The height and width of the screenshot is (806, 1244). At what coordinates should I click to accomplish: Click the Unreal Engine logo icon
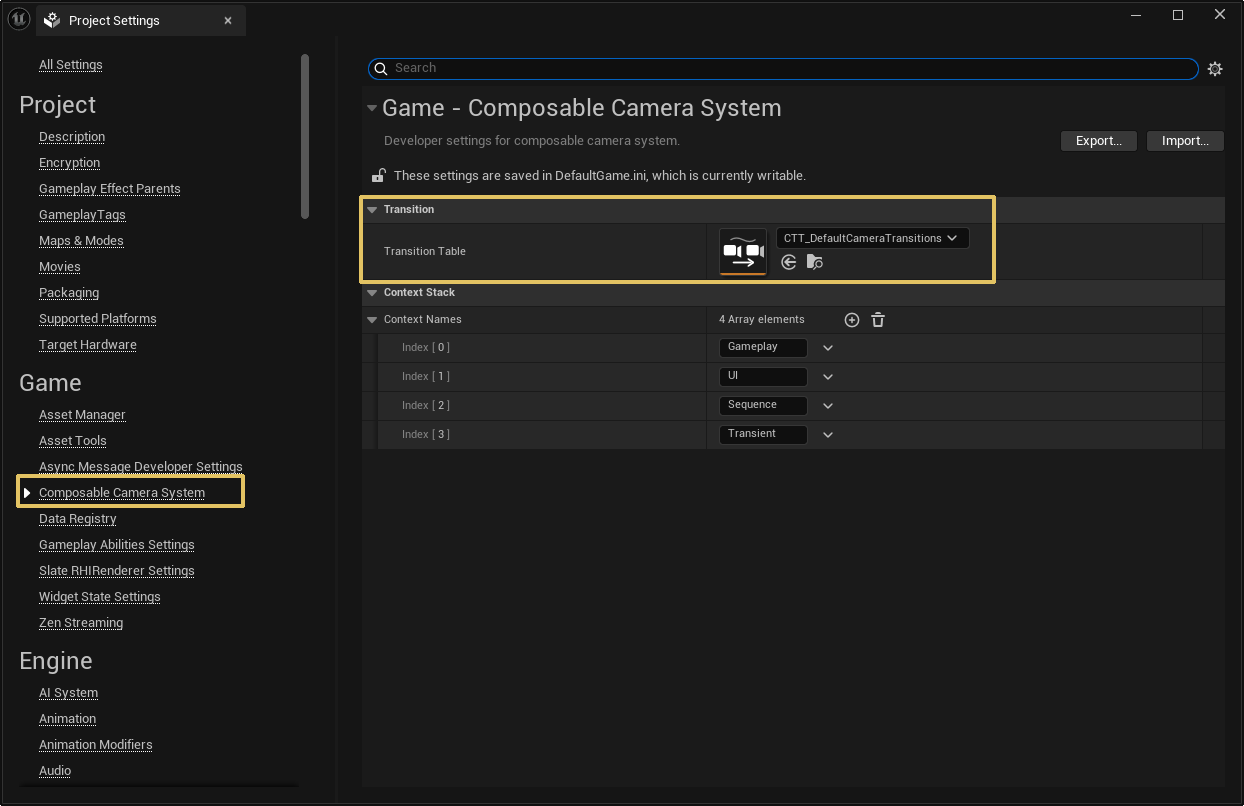pos(18,19)
